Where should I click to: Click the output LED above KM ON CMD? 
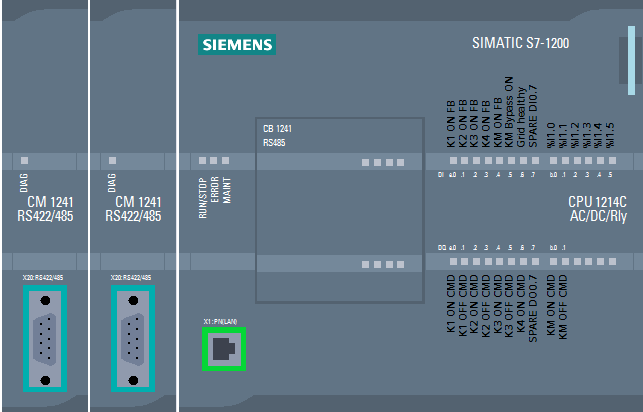point(553,261)
